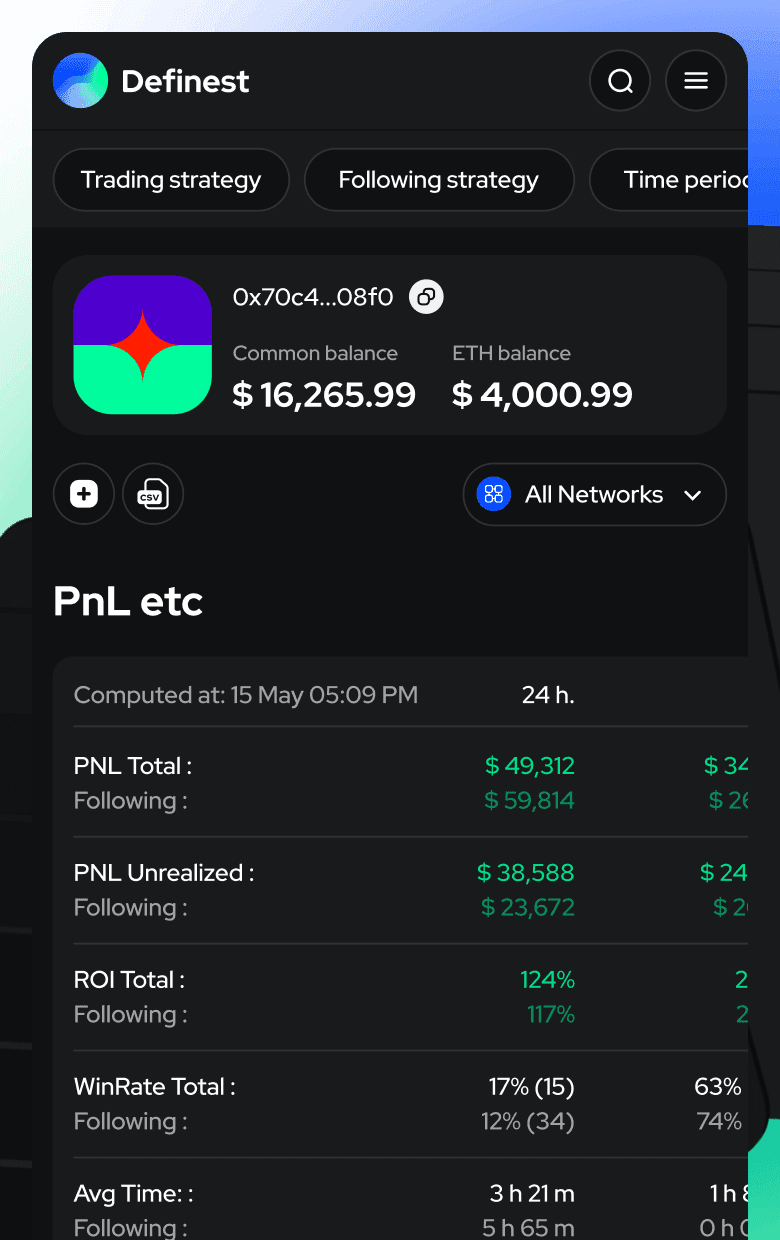
Task: Open search with magnifier icon
Action: coord(620,81)
